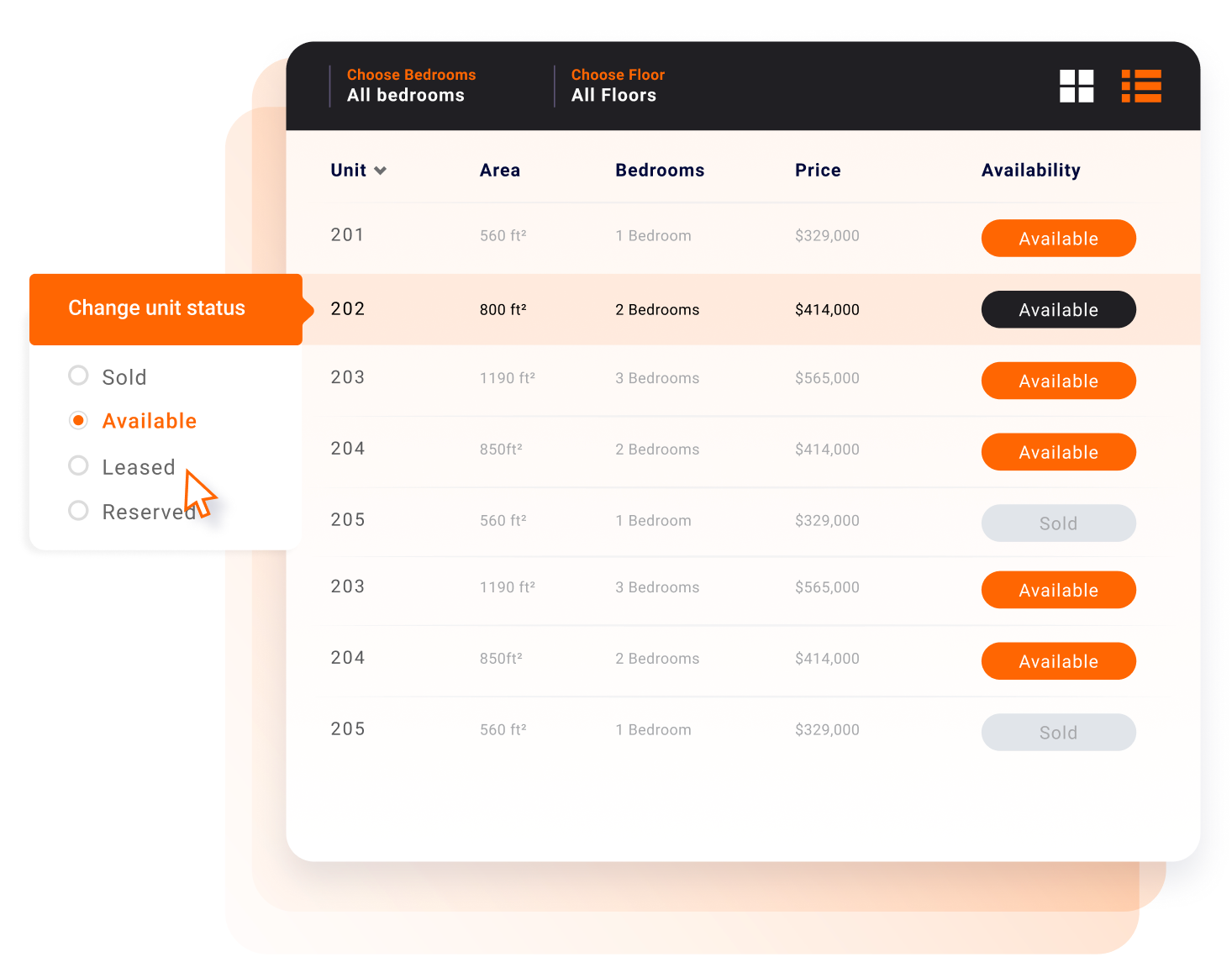The image size is (1232, 978).
Task: Click Available button for unit 203
Action: pos(1058,381)
